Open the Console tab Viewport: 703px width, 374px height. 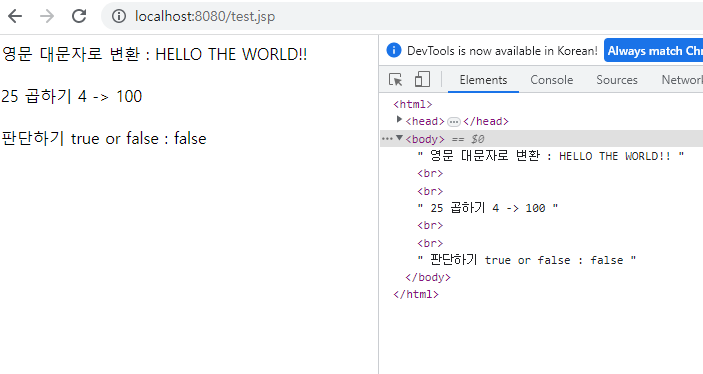[x=551, y=80]
